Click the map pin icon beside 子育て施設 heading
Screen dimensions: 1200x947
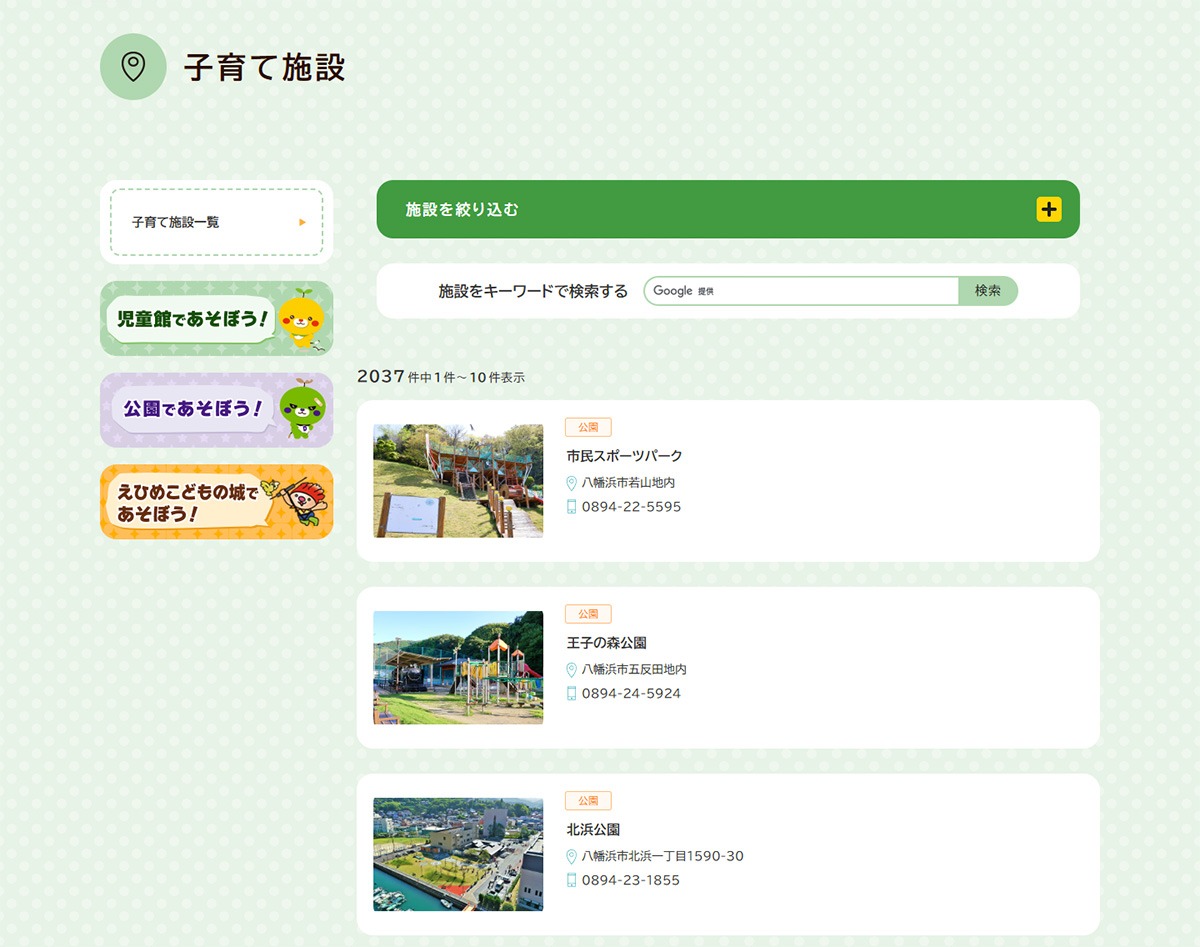pyautogui.click(x=133, y=66)
